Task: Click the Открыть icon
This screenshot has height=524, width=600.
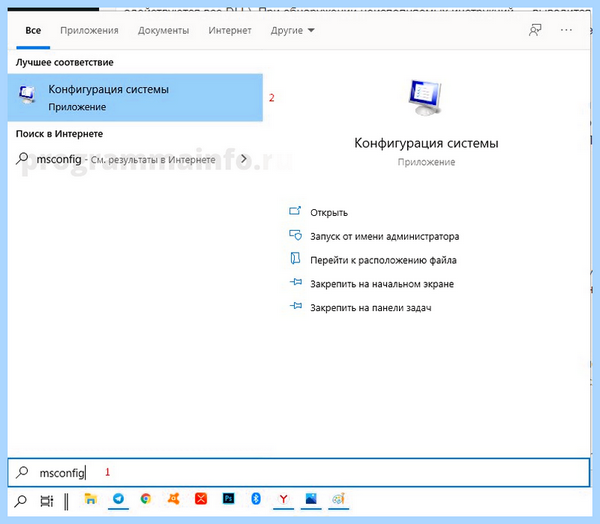Action: (295, 211)
